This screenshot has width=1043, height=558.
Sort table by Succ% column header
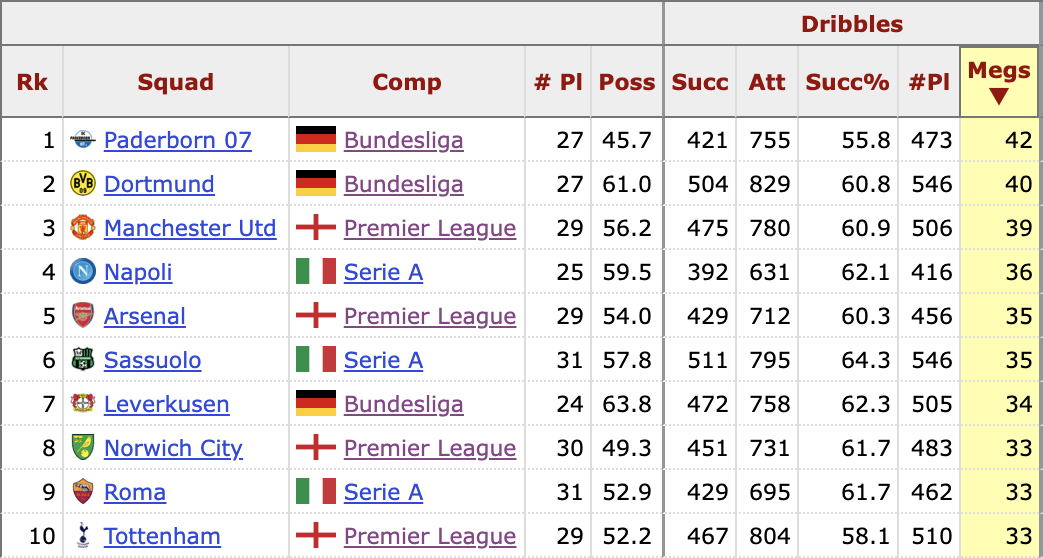click(x=847, y=82)
